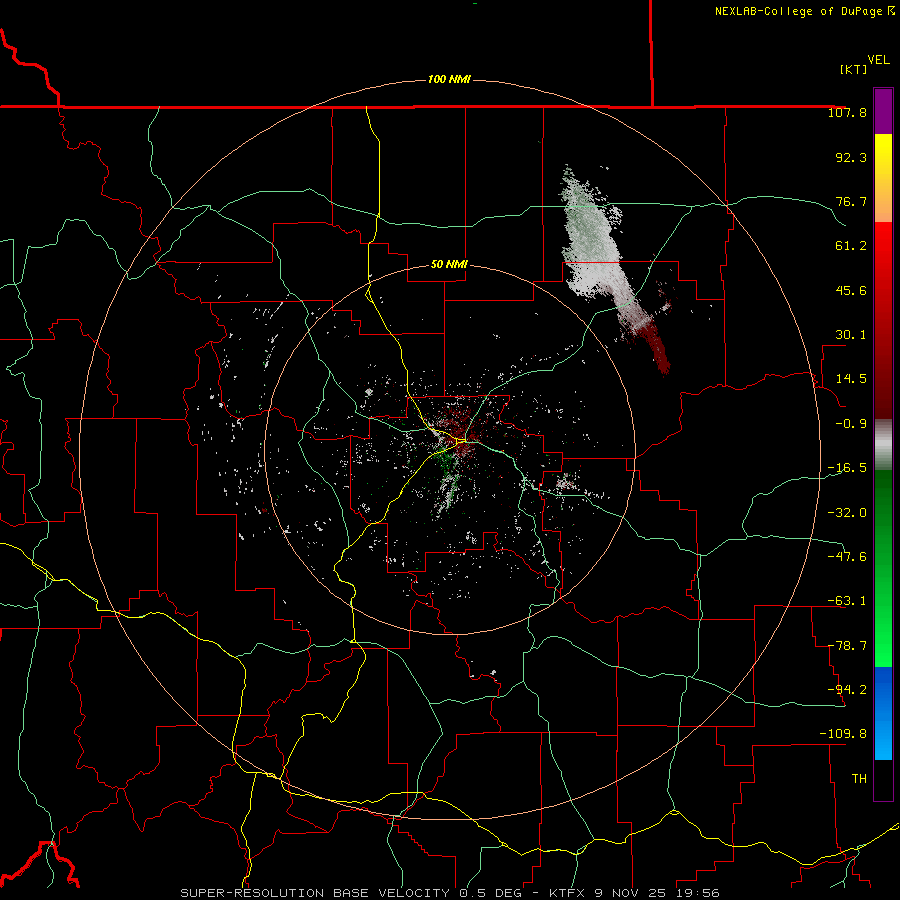Click the -94.2 legend value
Image resolution: width=900 pixels, height=900 pixels.
847,690
